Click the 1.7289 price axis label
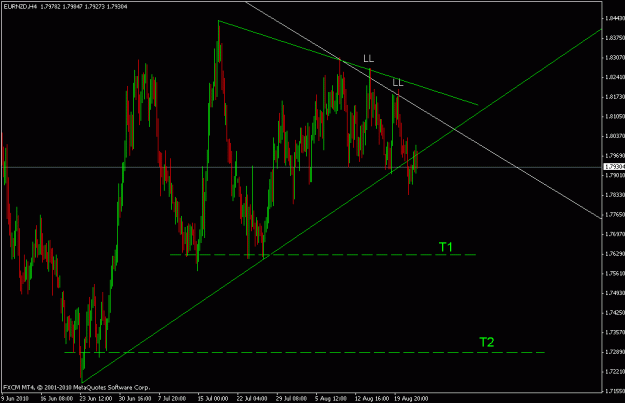The height and width of the screenshot is (403, 625). click(x=615, y=352)
